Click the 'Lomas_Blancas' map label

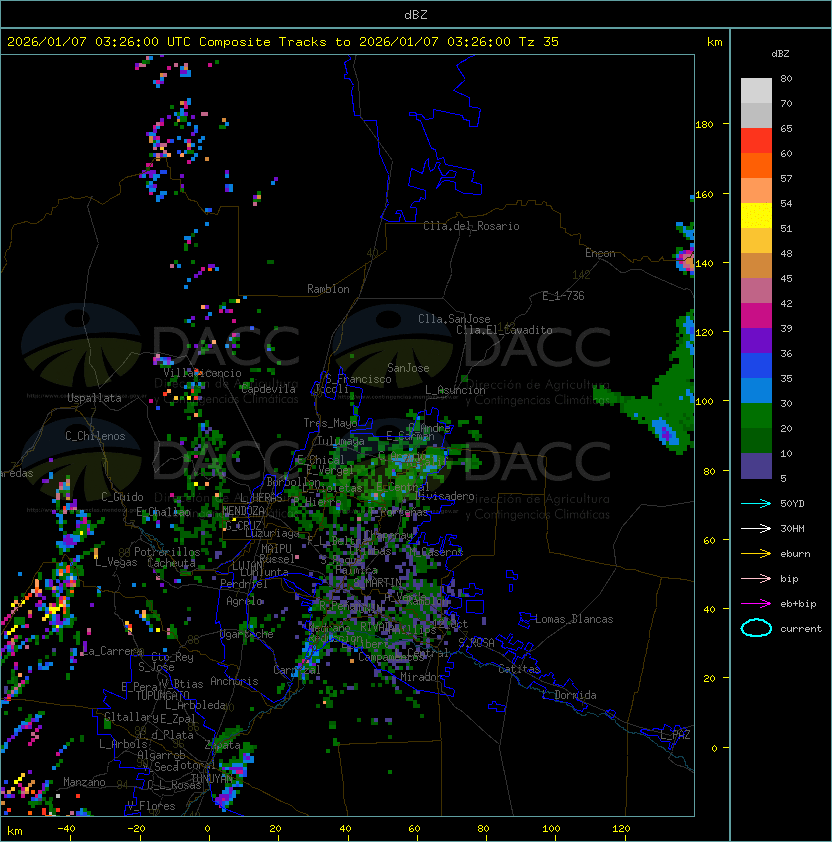[574, 619]
